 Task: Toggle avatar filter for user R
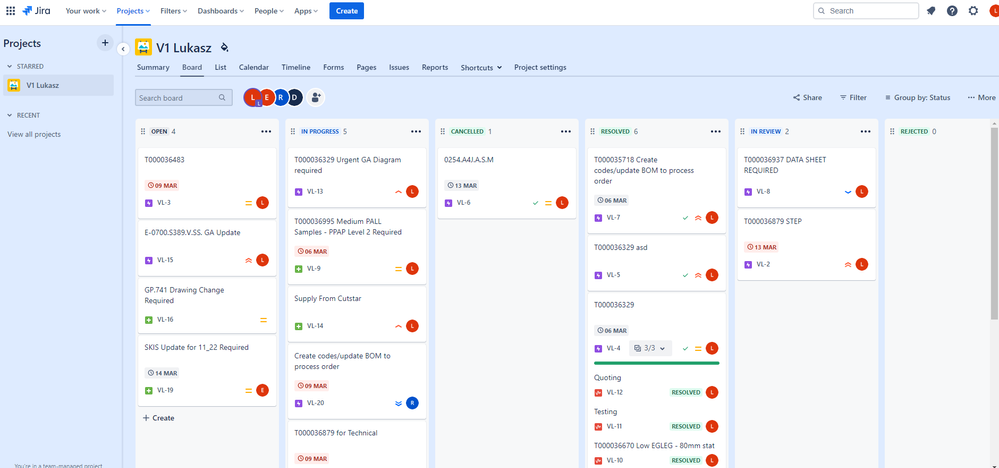point(280,97)
